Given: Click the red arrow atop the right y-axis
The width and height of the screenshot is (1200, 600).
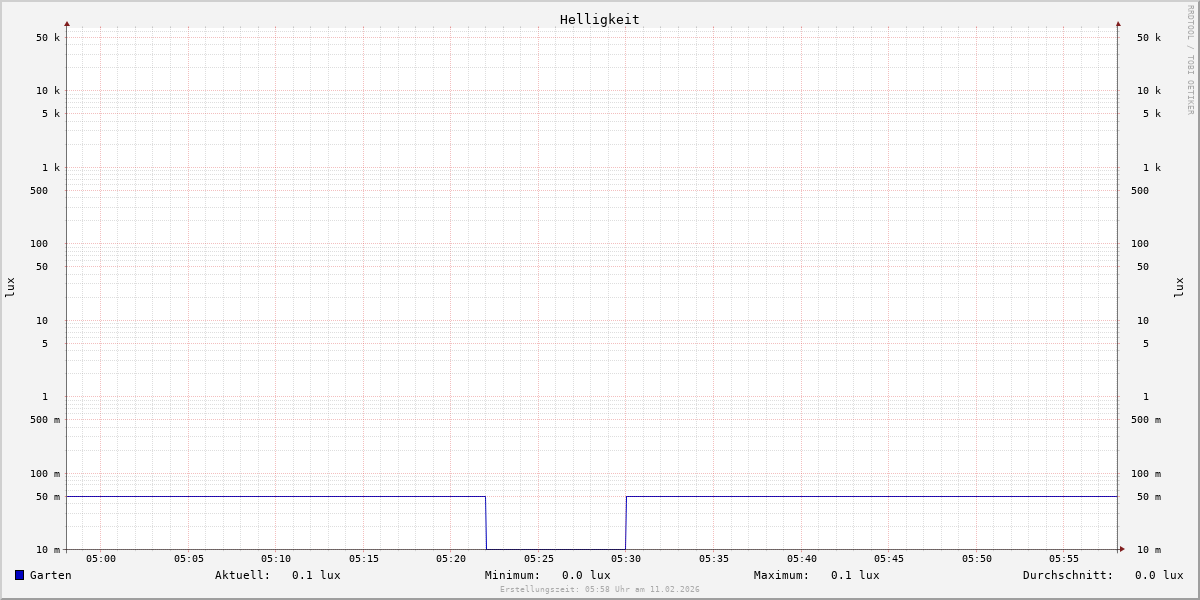Looking at the screenshot, I should [x=1118, y=23].
